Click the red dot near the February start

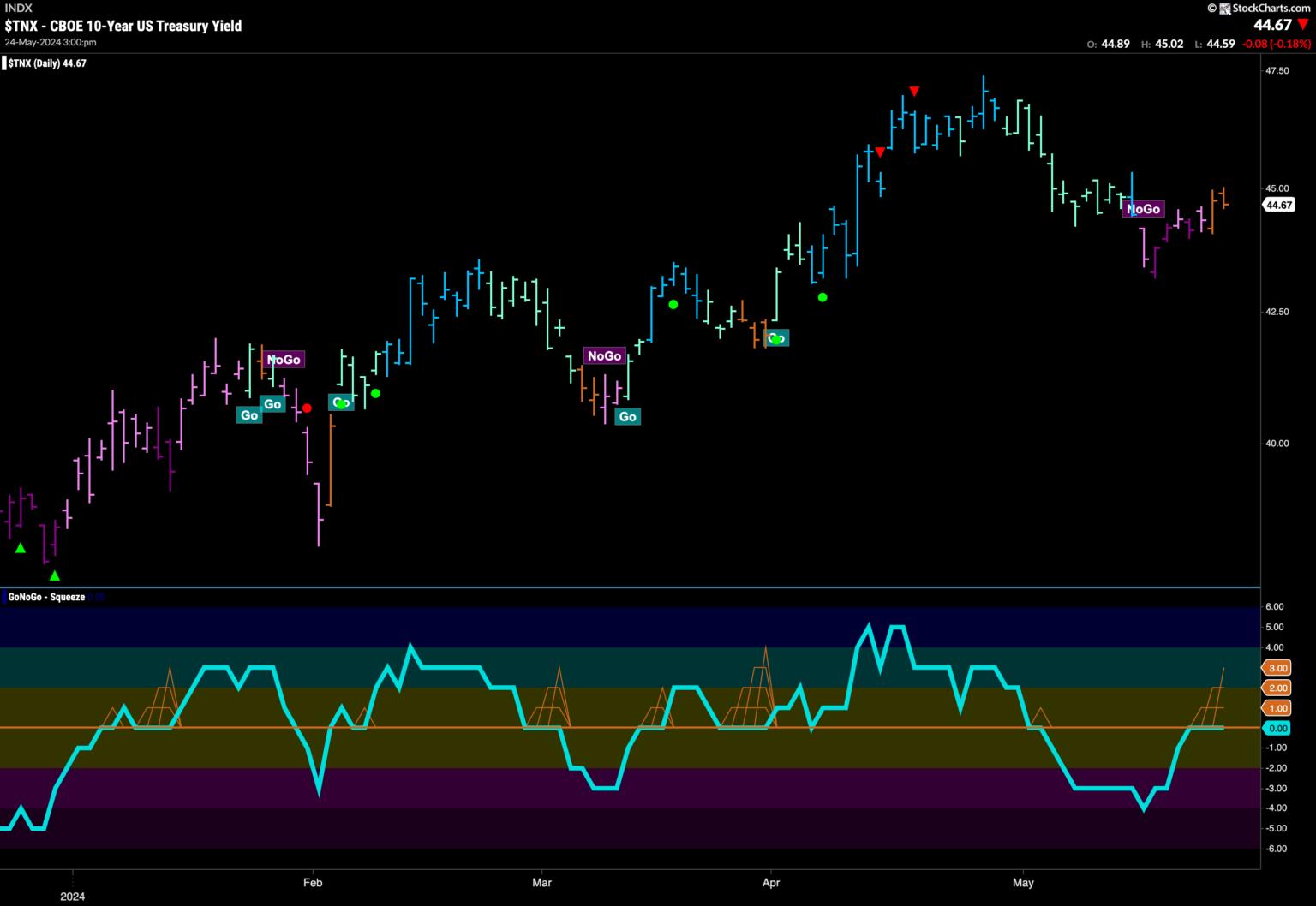click(x=307, y=408)
